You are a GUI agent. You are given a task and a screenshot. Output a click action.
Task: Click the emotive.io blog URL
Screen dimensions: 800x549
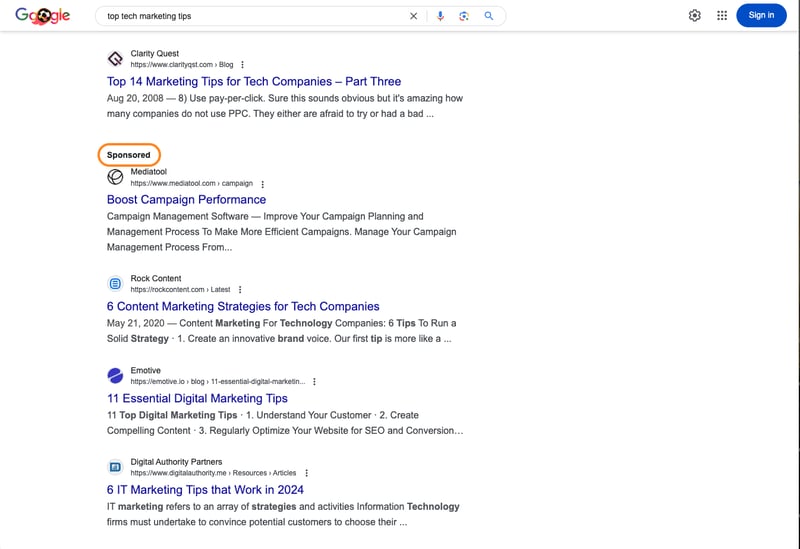point(218,382)
